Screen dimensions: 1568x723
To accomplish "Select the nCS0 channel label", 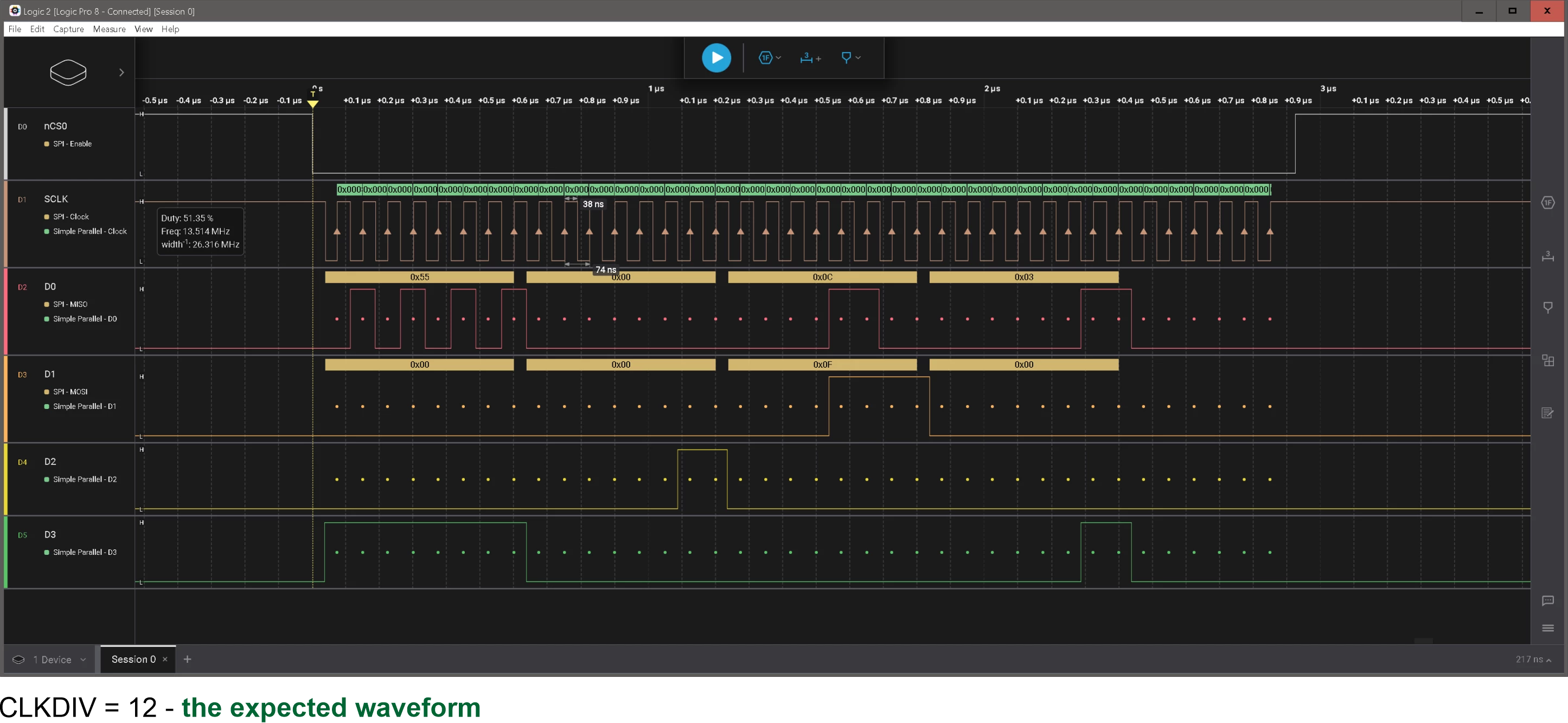I will (55, 126).
